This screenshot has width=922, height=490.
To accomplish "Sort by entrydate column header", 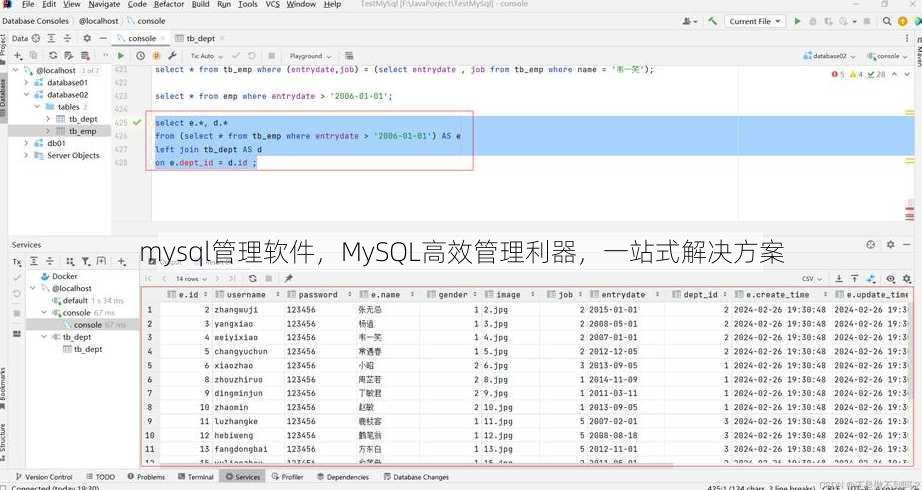I will point(623,295).
